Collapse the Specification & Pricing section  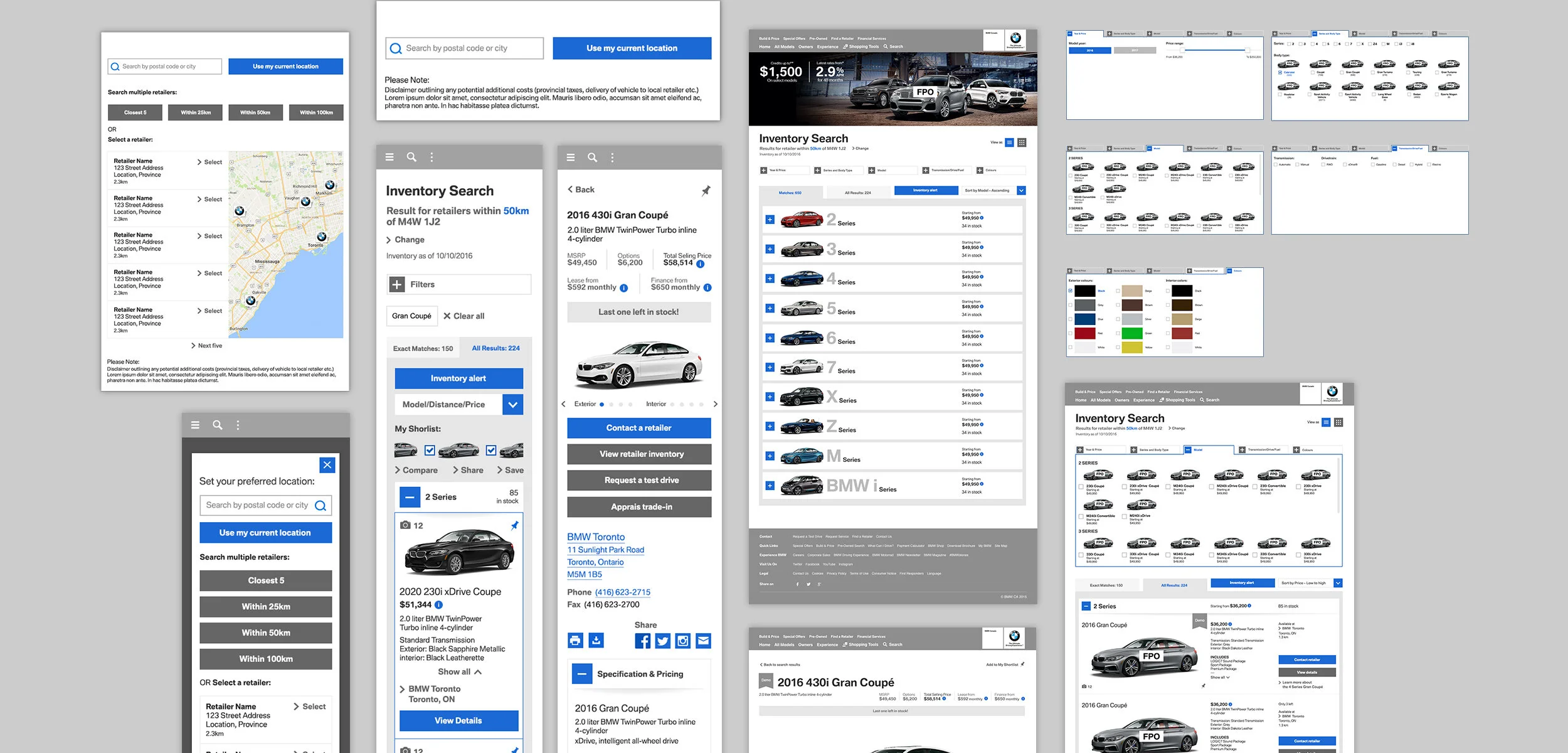point(581,674)
